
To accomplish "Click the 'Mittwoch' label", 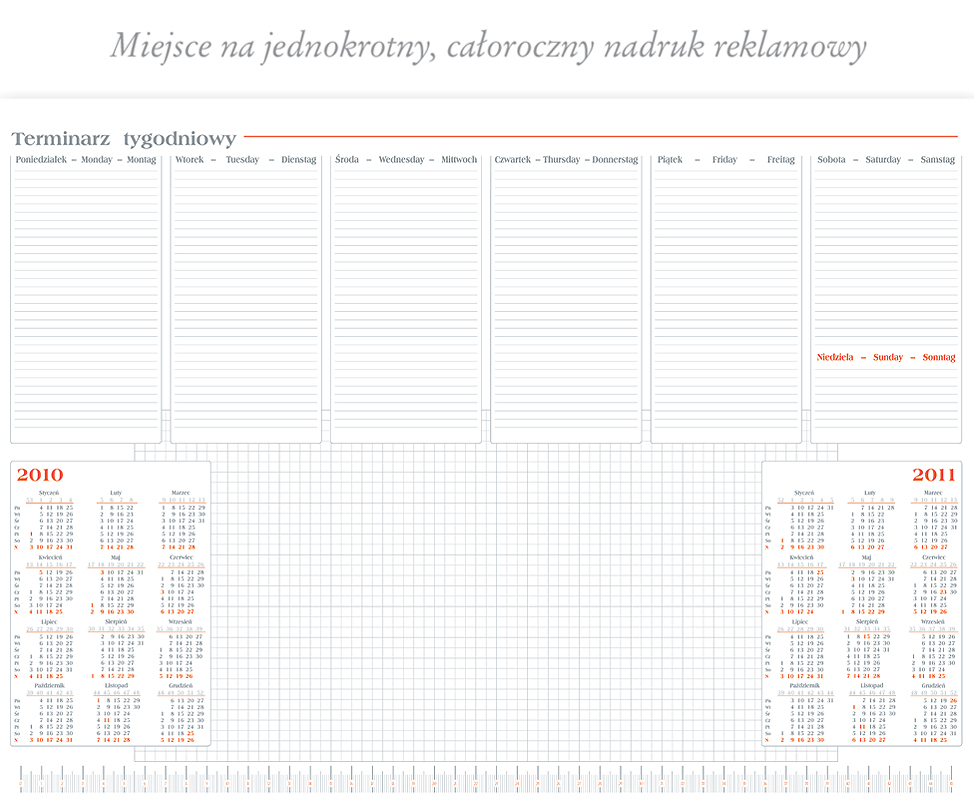I will pos(459,160).
